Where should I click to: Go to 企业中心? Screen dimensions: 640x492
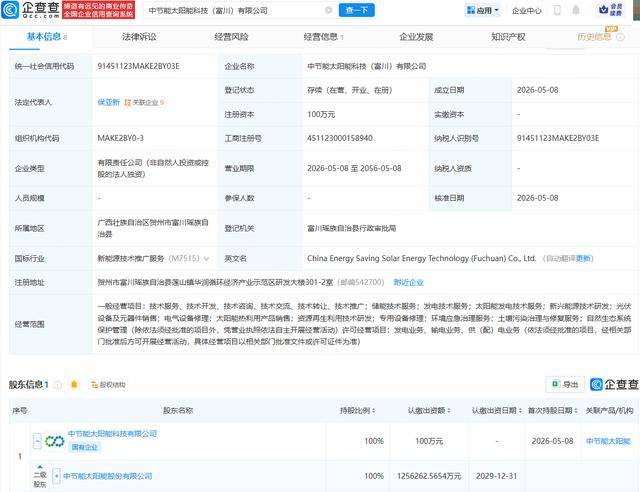[527, 11]
